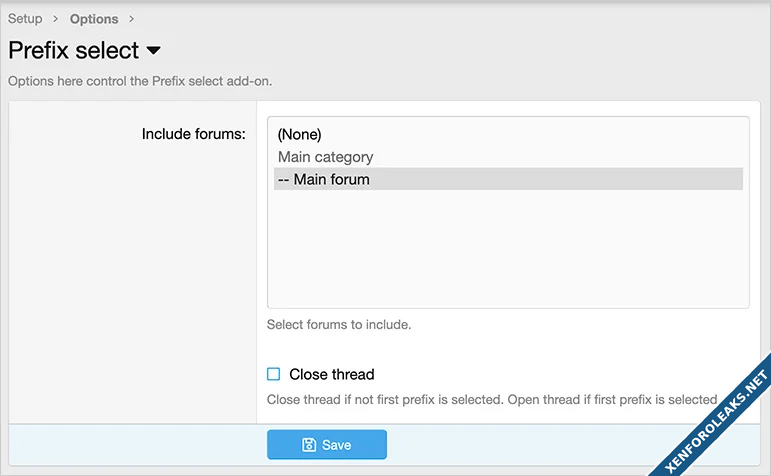
Task: Select Main category in forums list
Action: [325, 157]
